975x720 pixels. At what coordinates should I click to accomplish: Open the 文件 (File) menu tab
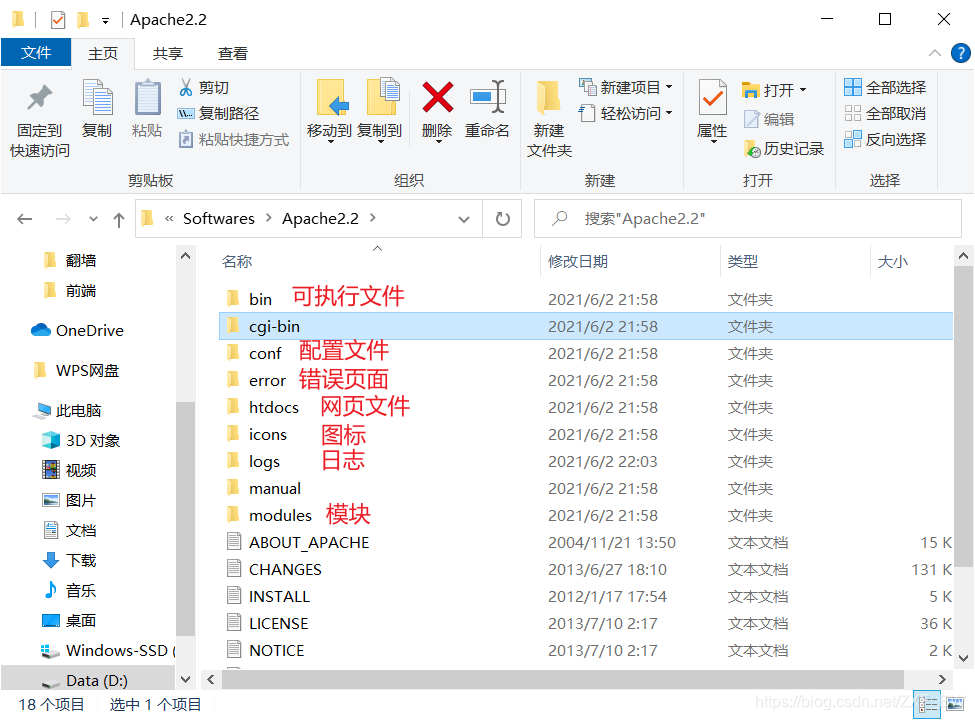[x=36, y=53]
